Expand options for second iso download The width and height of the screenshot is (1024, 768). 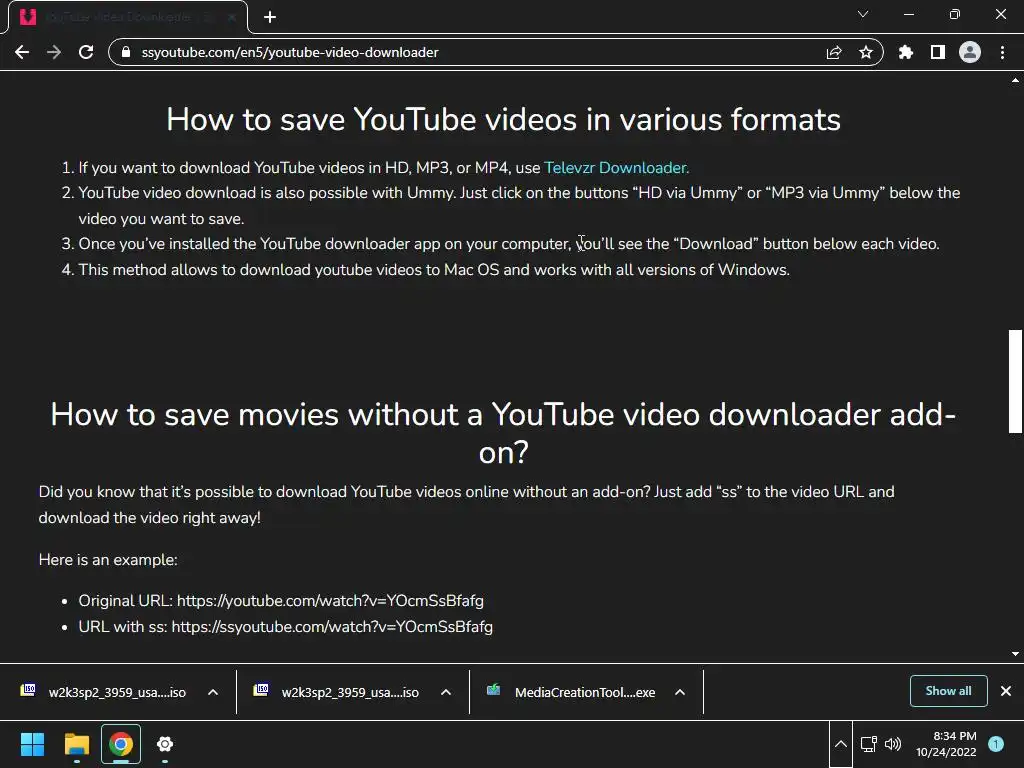tap(446, 692)
